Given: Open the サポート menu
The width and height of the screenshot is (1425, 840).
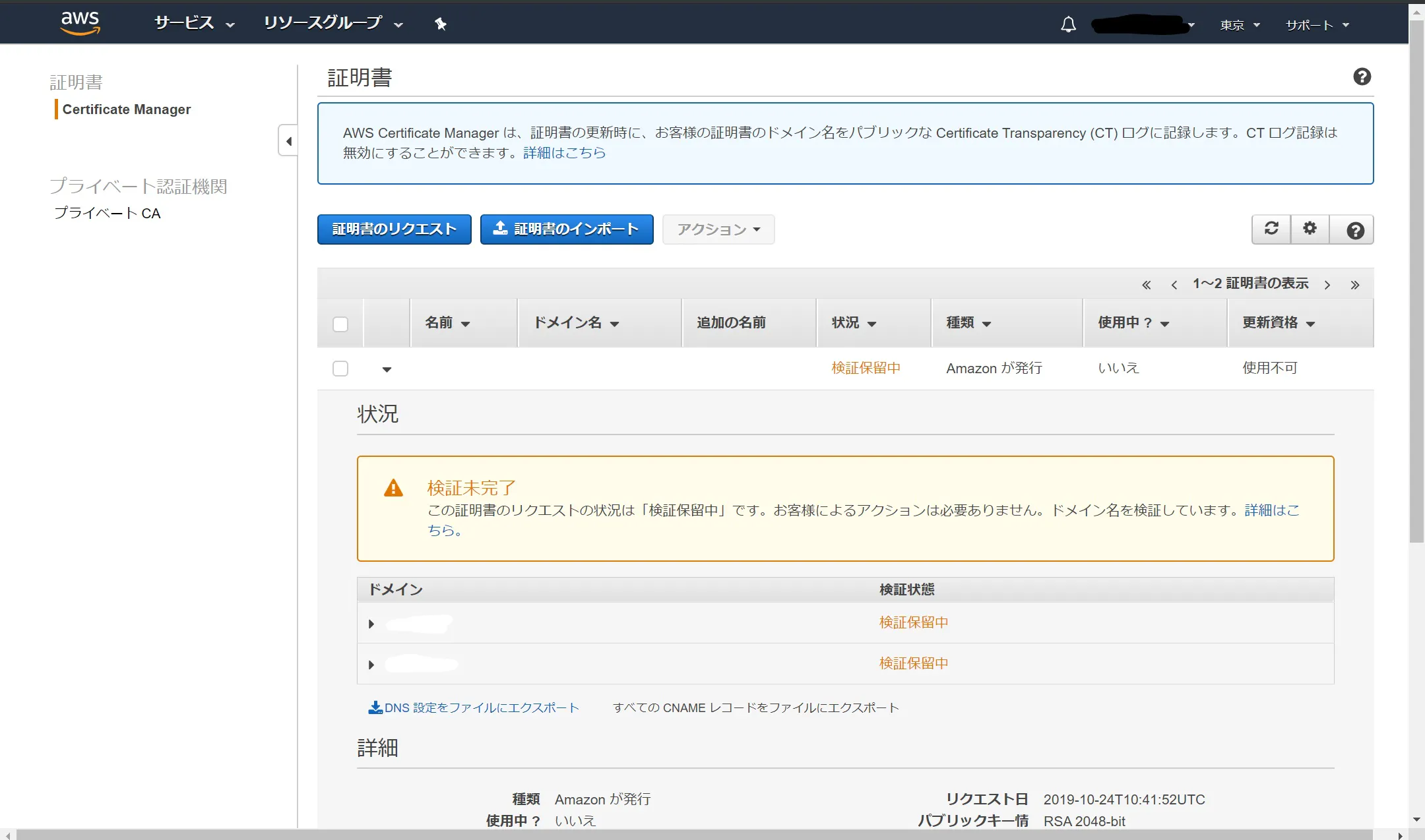Looking at the screenshot, I should [1317, 25].
